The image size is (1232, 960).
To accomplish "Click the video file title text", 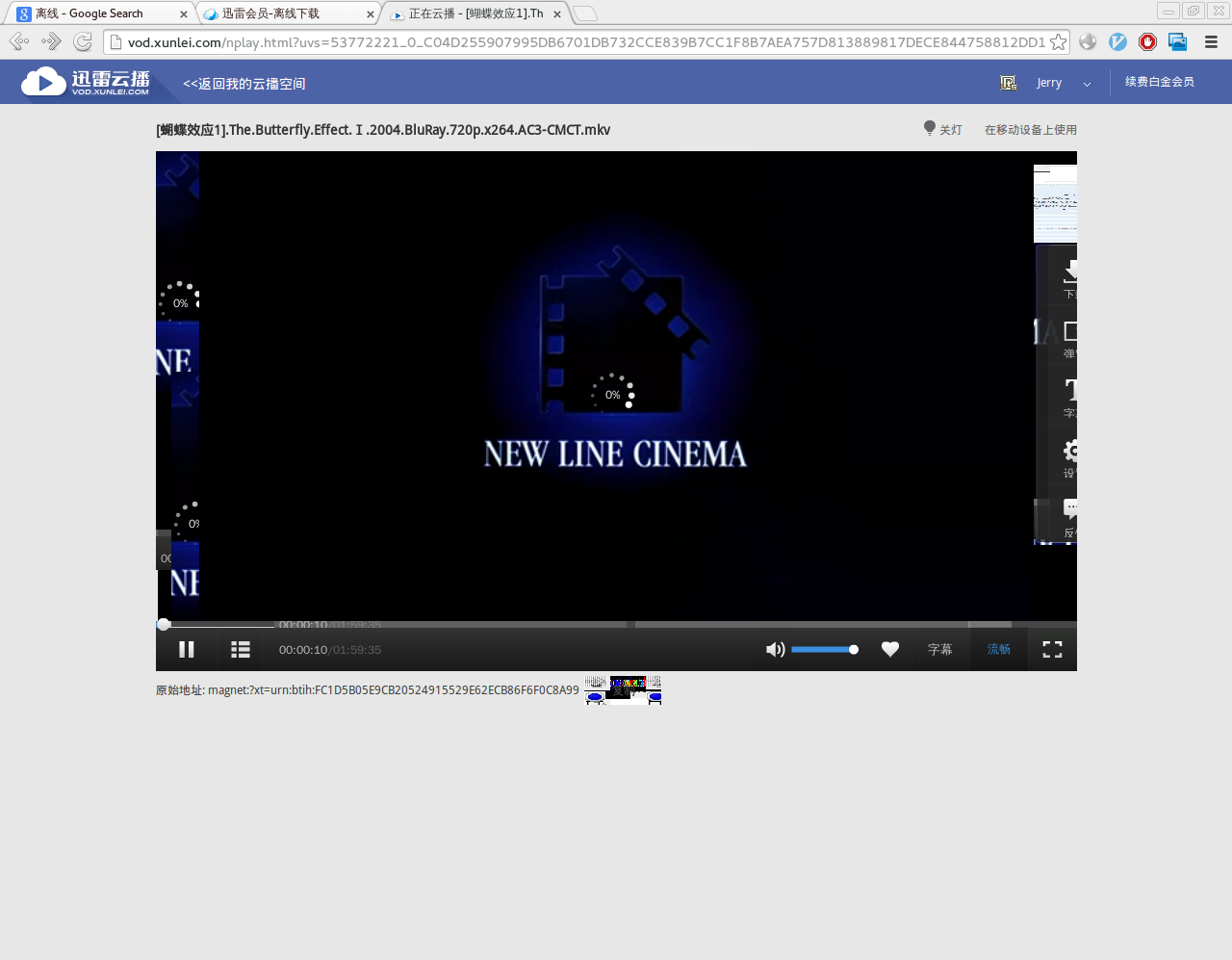I will 383,130.
